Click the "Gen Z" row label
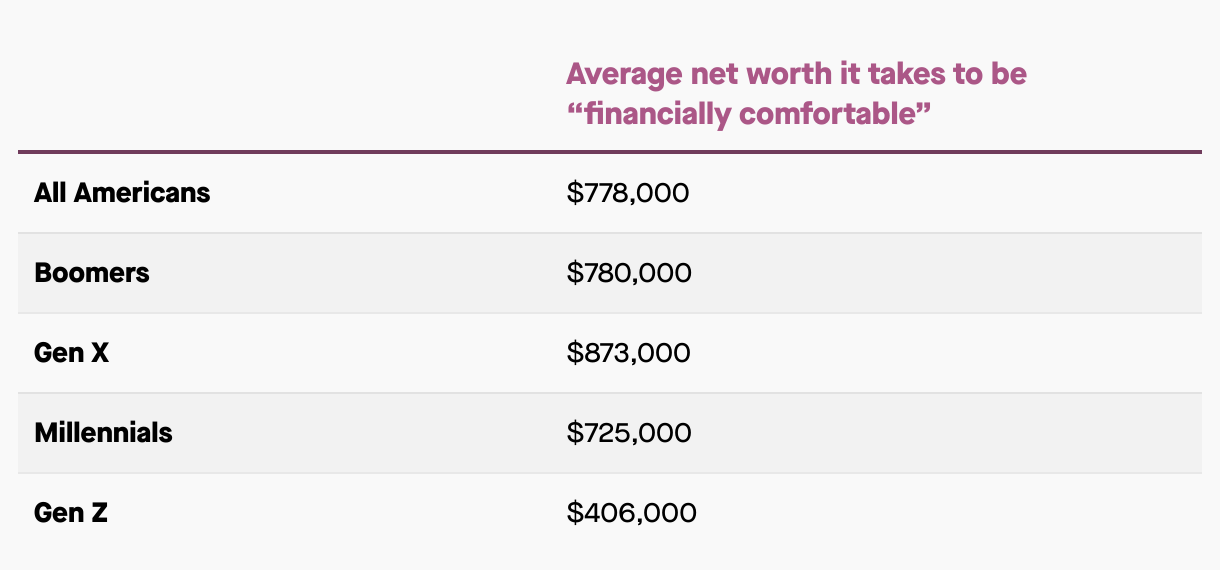Viewport: 1220px width, 570px height. coord(71,512)
